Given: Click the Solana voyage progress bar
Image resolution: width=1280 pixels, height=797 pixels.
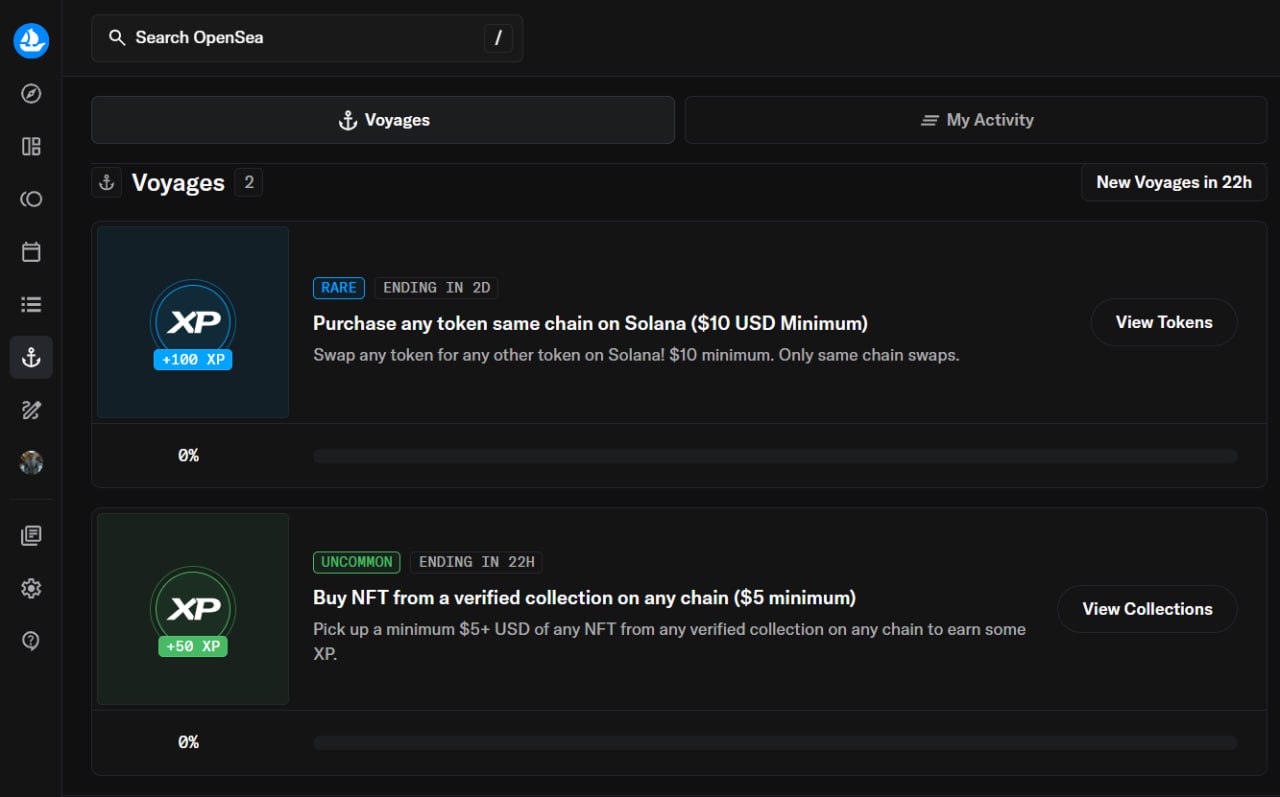Looking at the screenshot, I should [775, 456].
